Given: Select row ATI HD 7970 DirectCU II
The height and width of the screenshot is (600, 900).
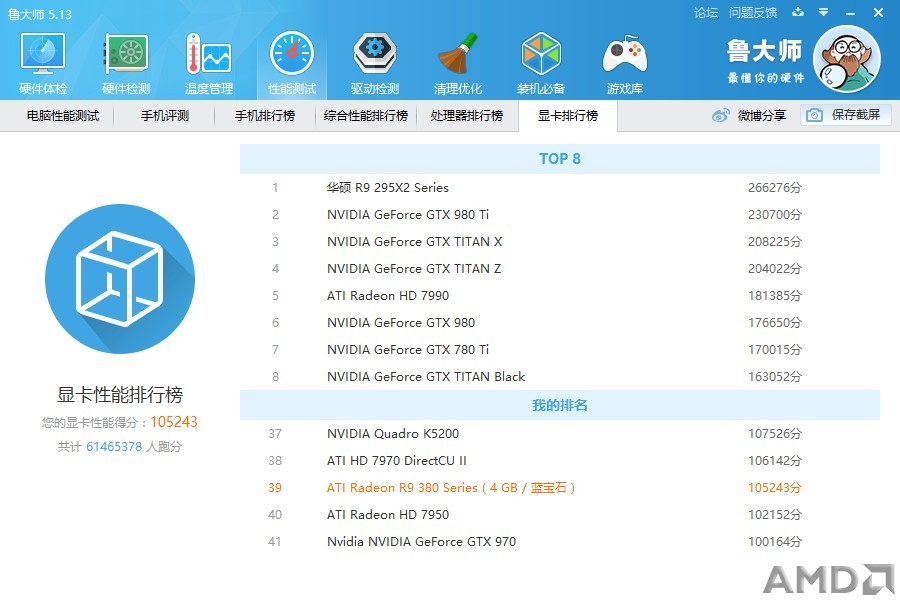Looking at the screenshot, I should point(560,460).
